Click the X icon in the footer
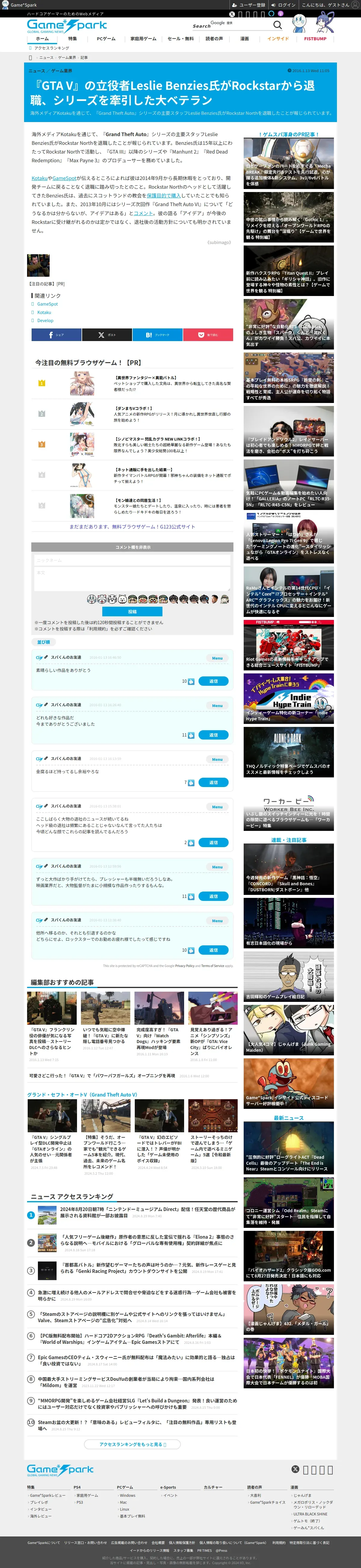This screenshot has height=1568, width=361. pos(295,1469)
